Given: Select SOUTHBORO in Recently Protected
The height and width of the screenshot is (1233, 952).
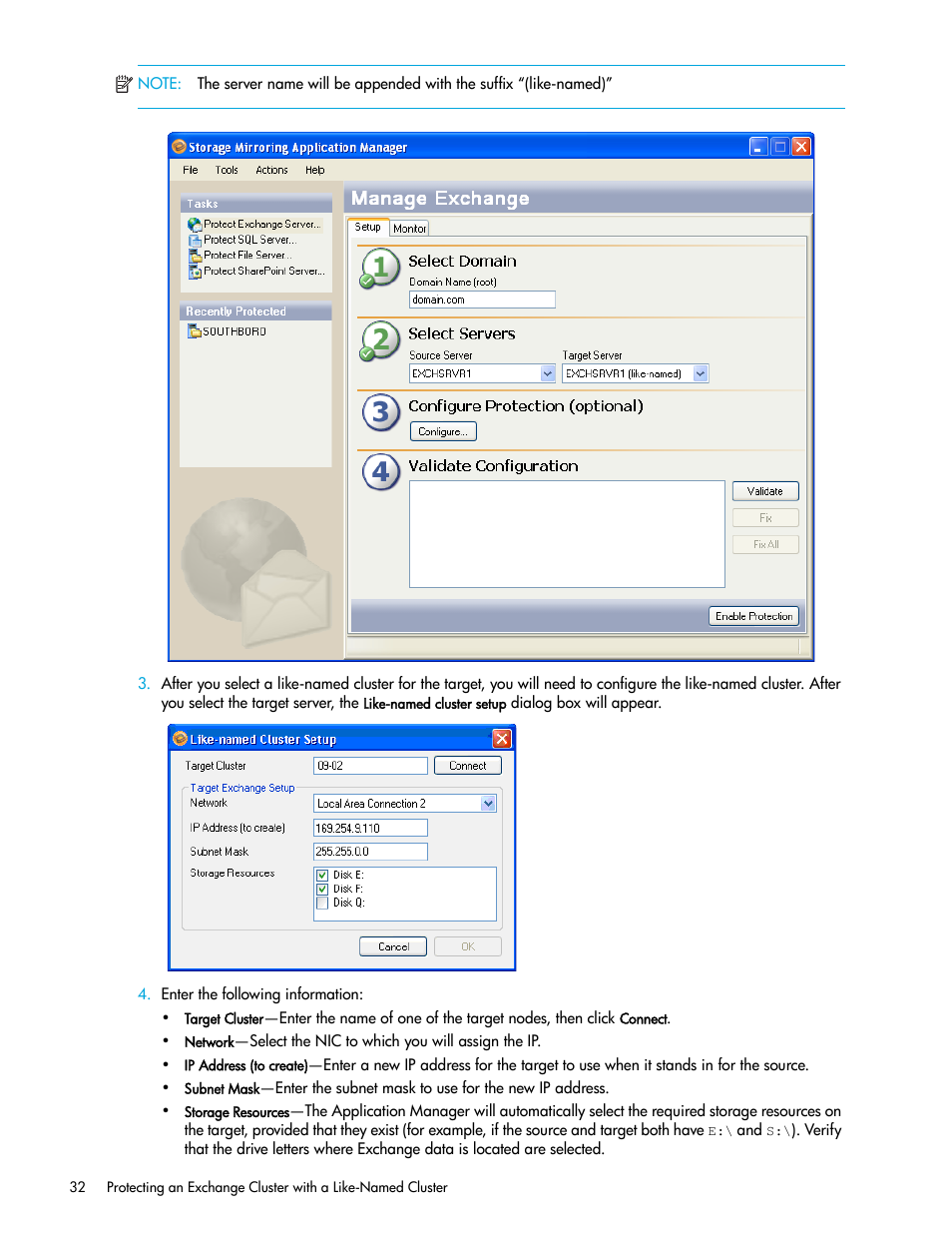Looking at the screenshot, I should click(x=235, y=331).
